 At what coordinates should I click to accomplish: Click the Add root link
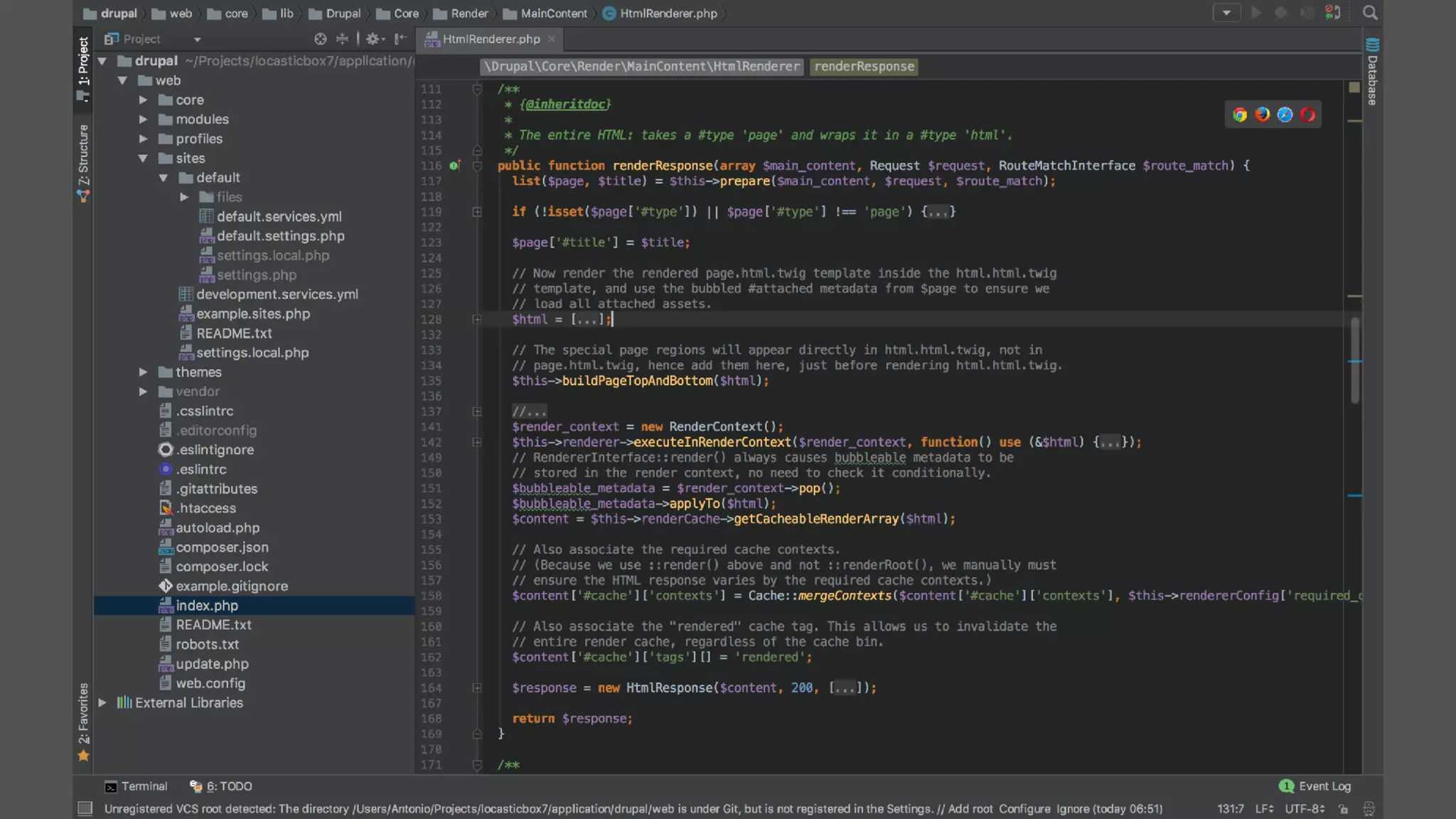point(970,809)
